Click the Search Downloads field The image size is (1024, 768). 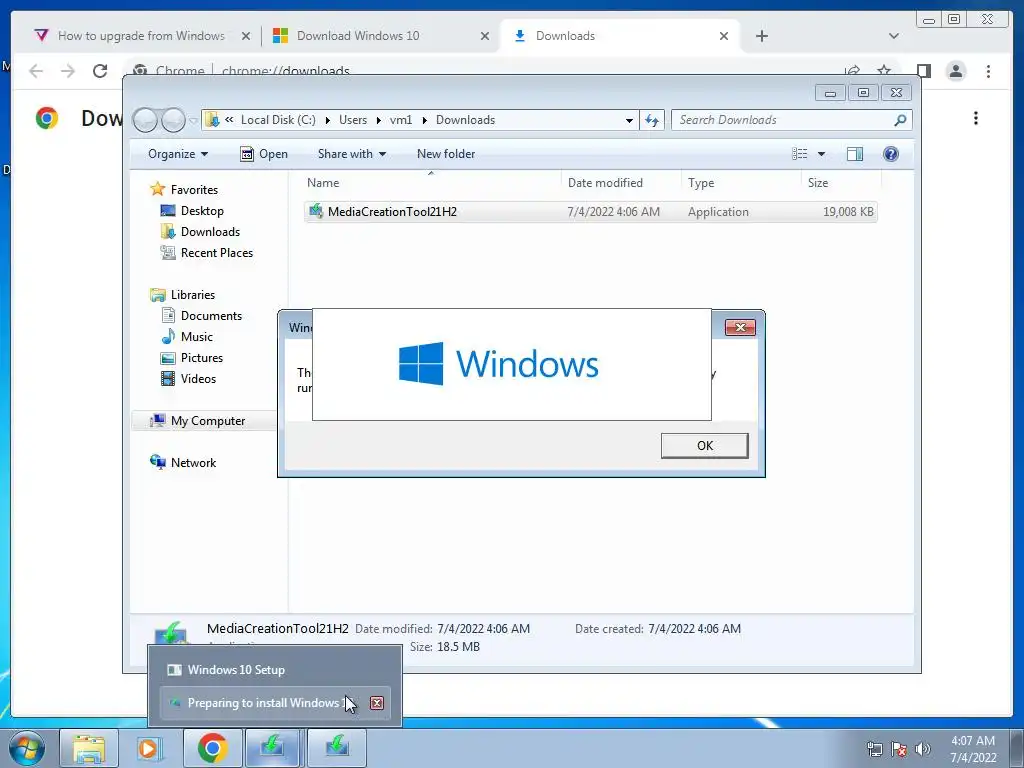click(x=784, y=120)
